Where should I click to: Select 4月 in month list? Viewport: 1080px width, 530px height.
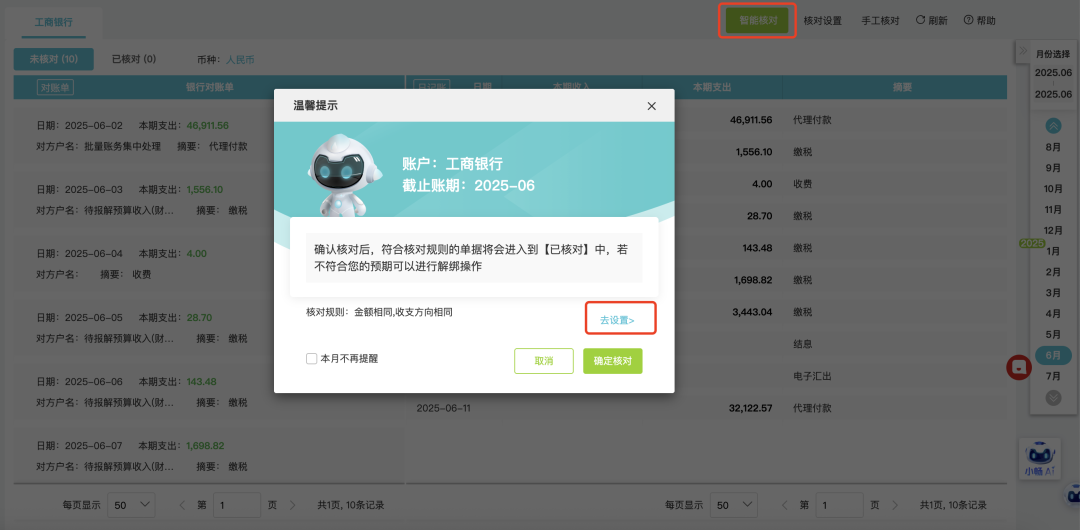coord(1053,314)
